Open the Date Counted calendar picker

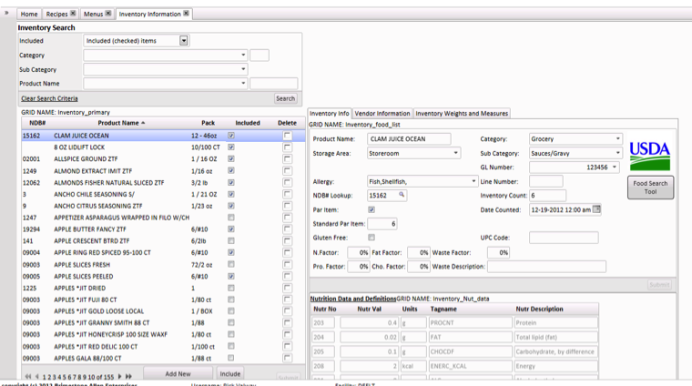596,209
